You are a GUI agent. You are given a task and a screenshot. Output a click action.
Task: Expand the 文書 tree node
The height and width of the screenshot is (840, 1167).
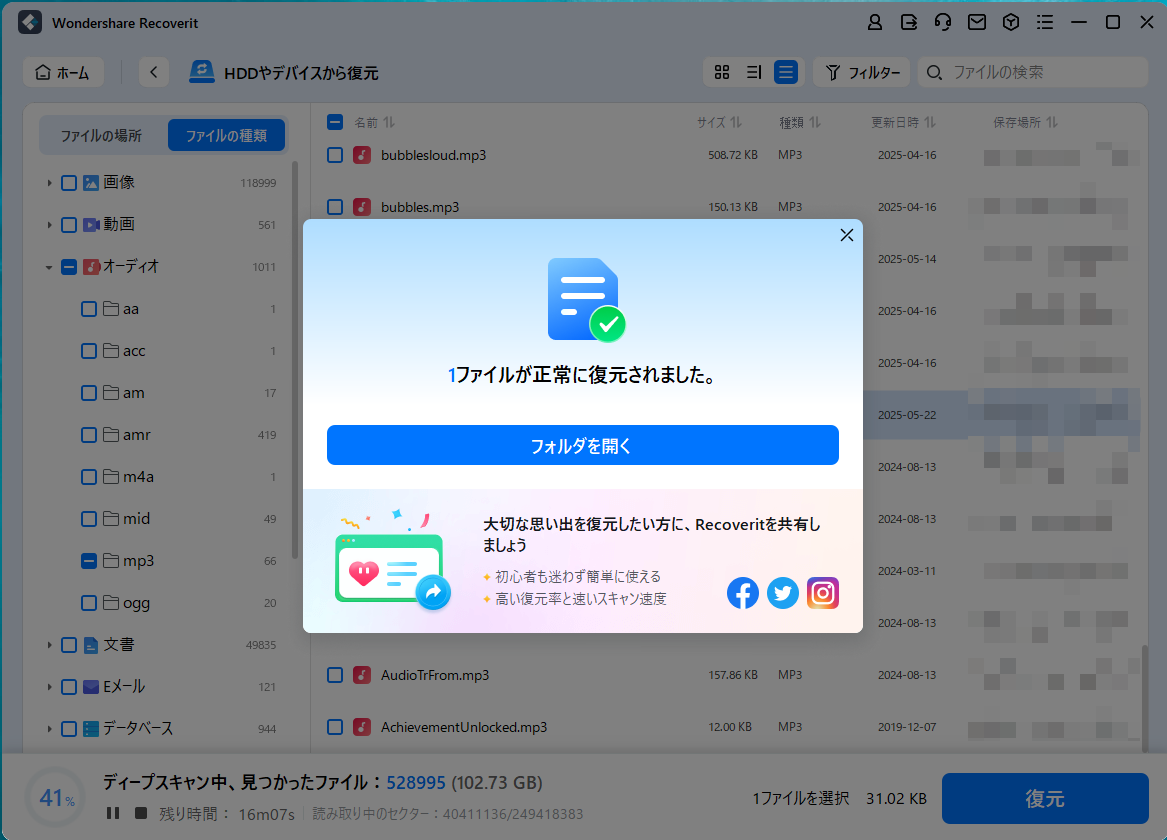[49, 645]
